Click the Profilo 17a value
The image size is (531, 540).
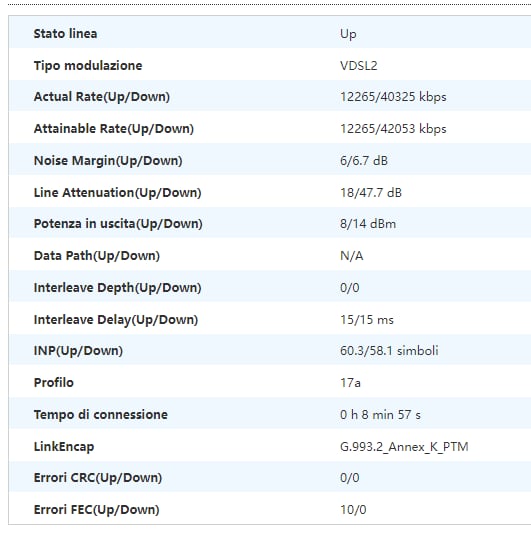pyautogui.click(x=350, y=383)
